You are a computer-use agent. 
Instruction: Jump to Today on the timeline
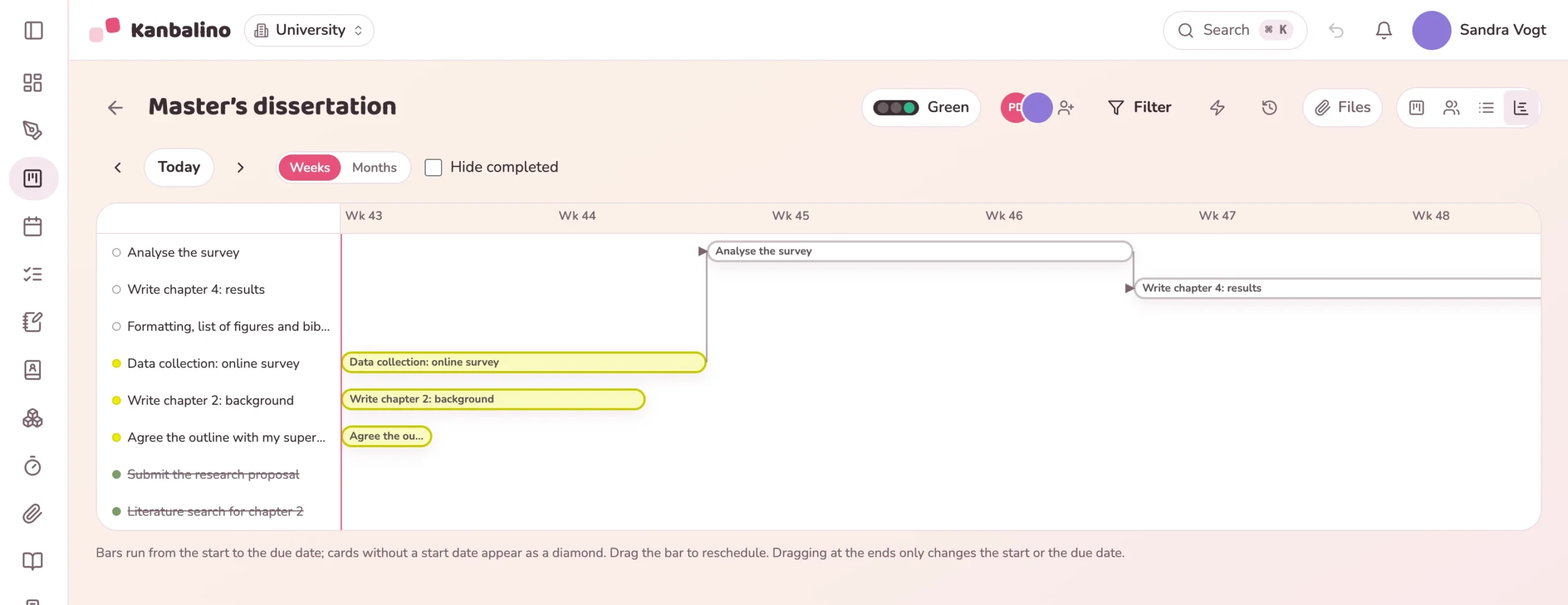coord(179,167)
